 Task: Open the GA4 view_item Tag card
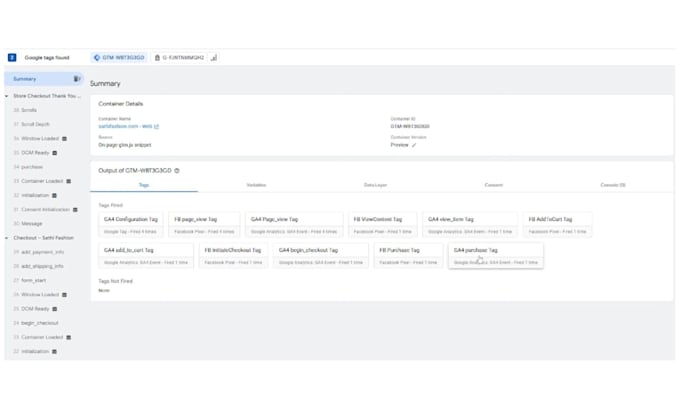pyautogui.click(x=470, y=225)
